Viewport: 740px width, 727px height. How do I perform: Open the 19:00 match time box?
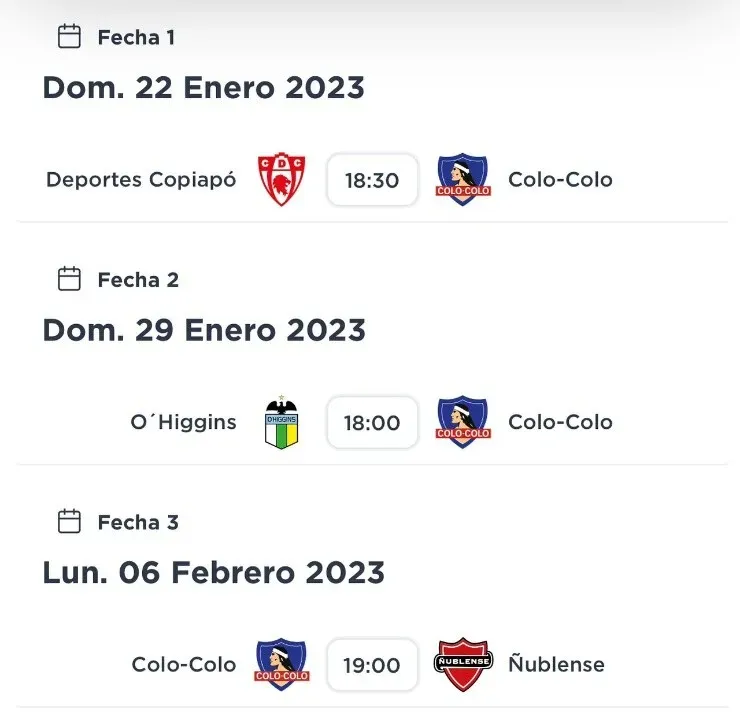click(372, 665)
